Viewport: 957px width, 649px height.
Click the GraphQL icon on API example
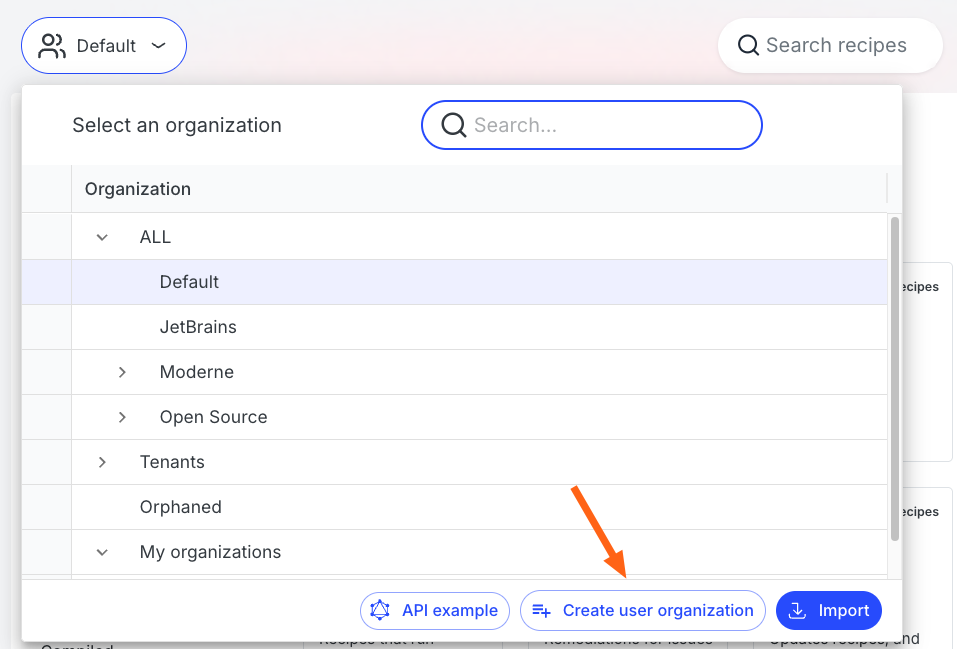pyautogui.click(x=381, y=610)
